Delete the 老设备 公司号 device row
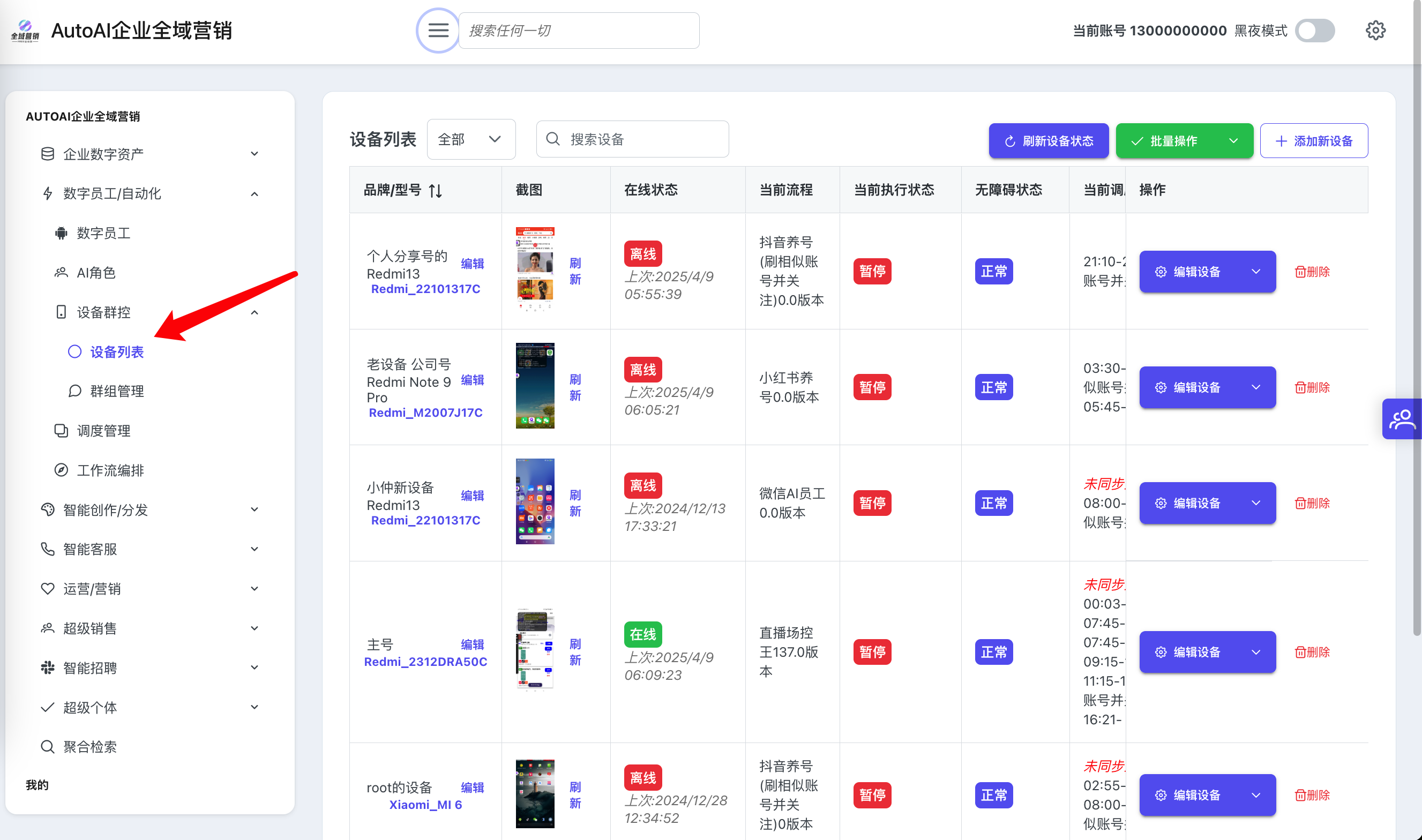 pyautogui.click(x=1312, y=387)
